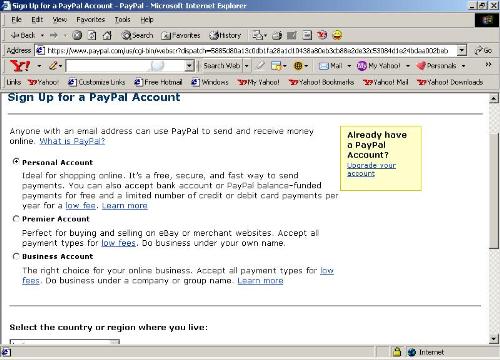Viewport: 500px width, 360px height.
Task: Open the Yahoo! logo dropdown arrow
Action: click(x=39, y=66)
